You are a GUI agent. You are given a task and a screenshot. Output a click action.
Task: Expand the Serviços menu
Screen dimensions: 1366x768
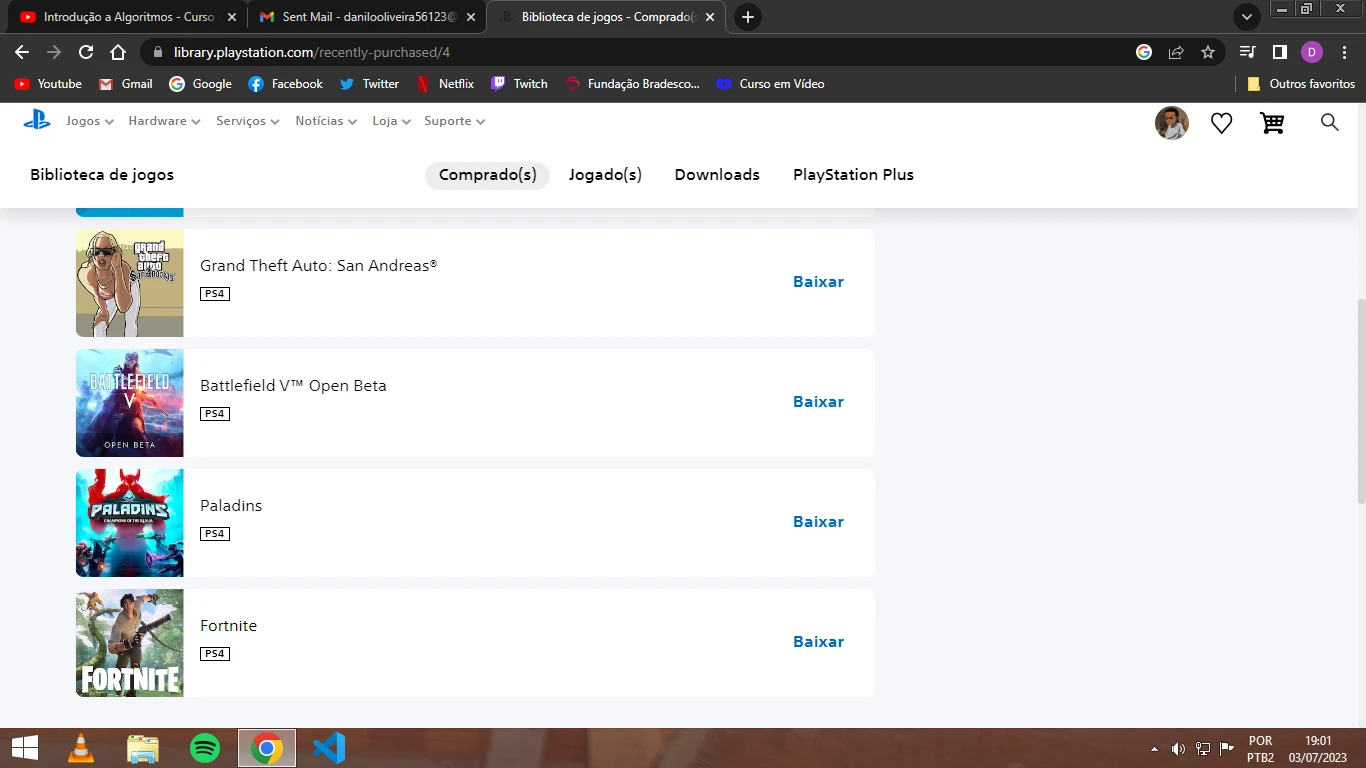pyautogui.click(x=248, y=121)
